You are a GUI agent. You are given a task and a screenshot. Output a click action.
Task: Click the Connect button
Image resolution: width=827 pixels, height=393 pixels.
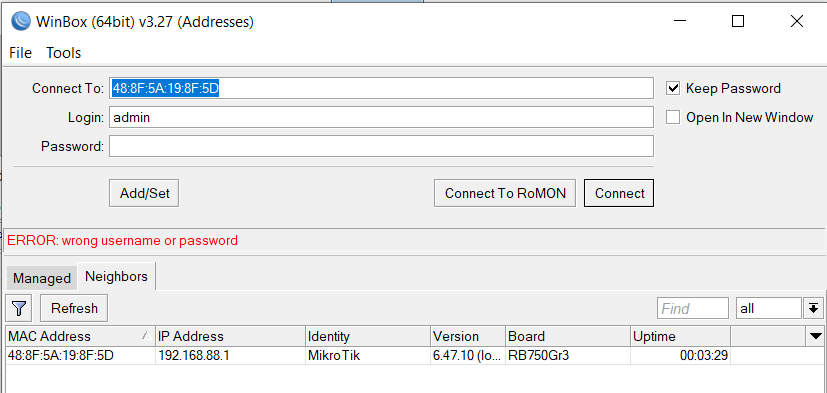tap(619, 193)
